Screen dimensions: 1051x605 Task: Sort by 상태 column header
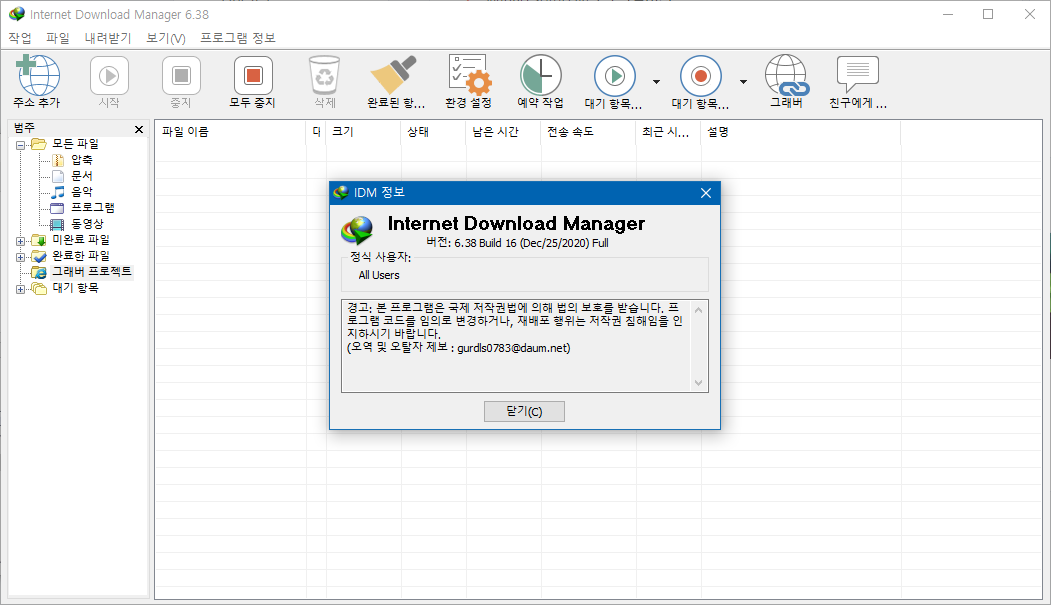(x=434, y=132)
